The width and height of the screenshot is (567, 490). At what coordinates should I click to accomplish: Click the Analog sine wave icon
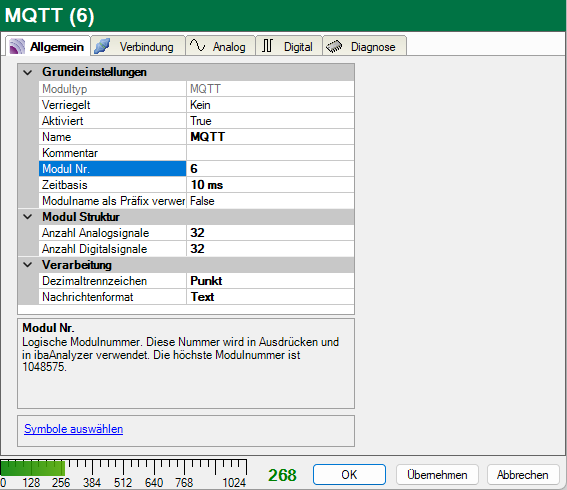197,46
